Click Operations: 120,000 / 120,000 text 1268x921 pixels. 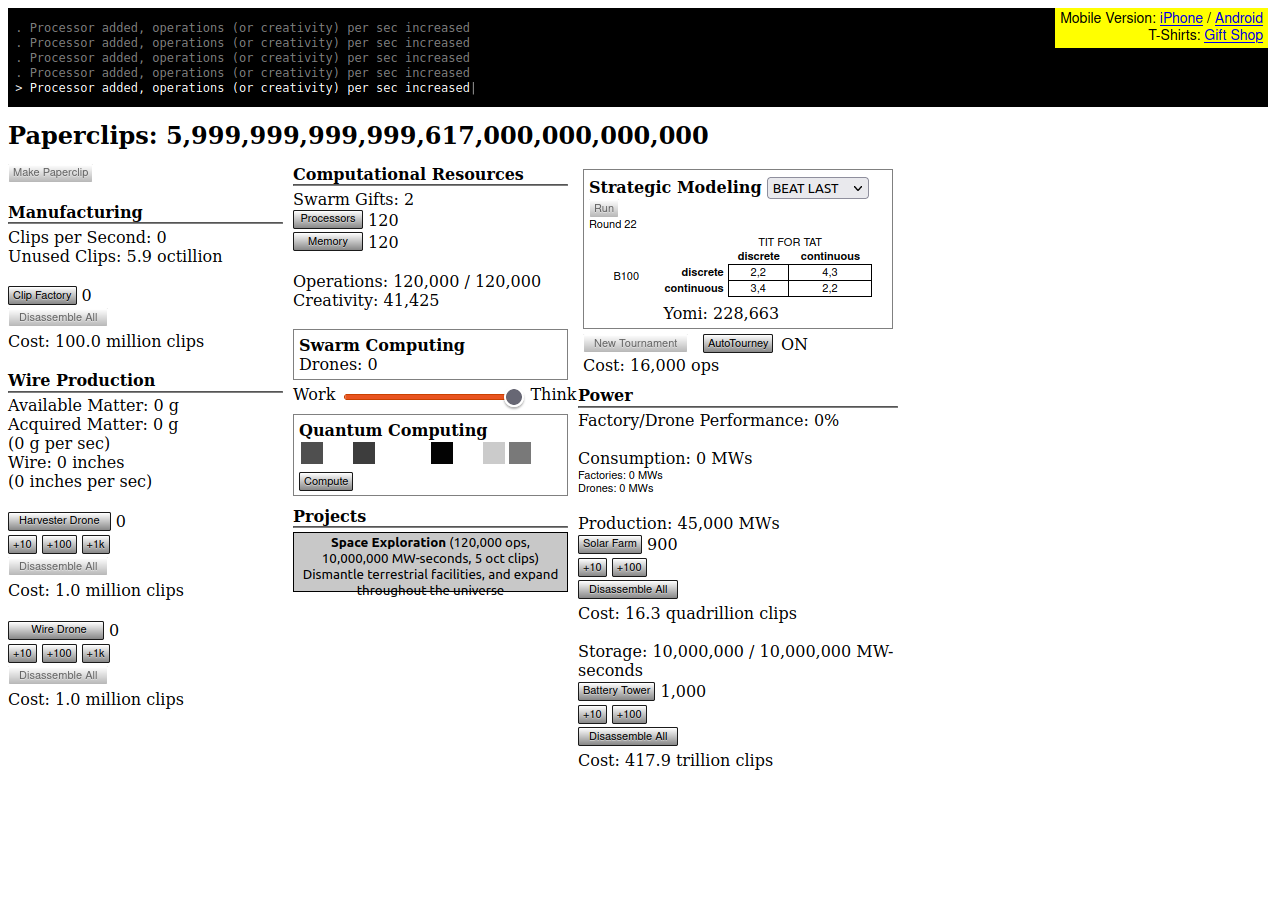click(417, 282)
